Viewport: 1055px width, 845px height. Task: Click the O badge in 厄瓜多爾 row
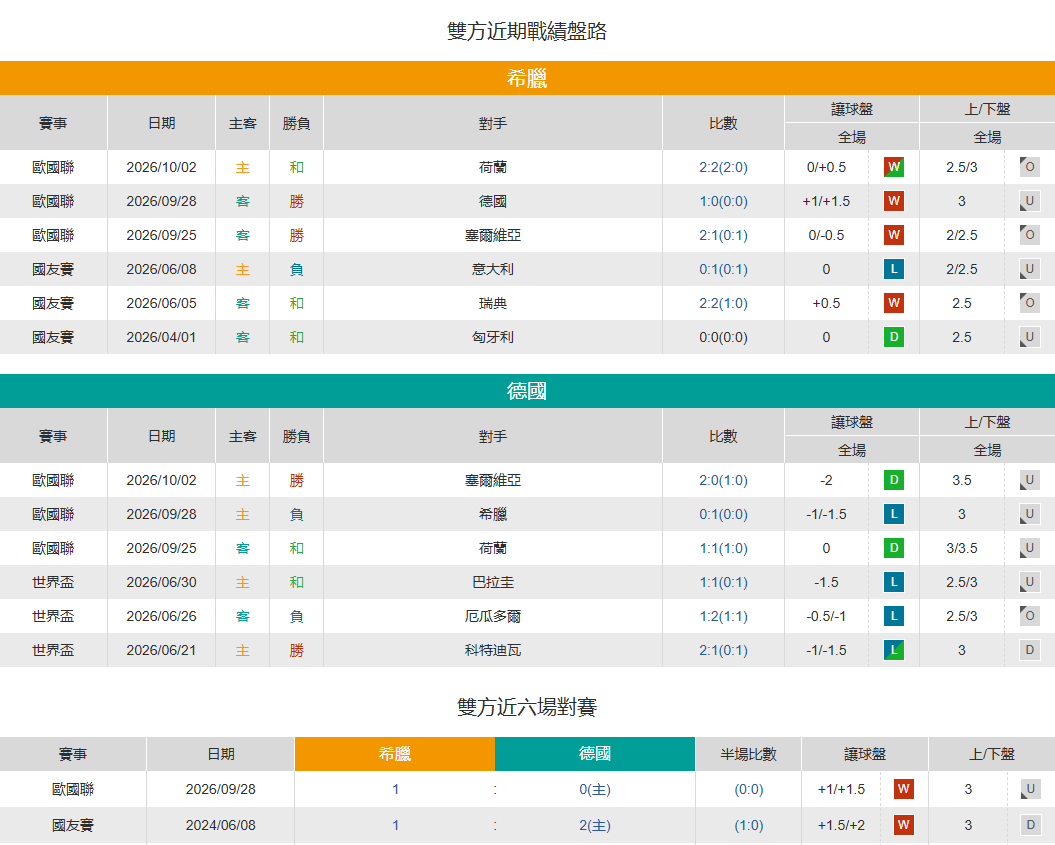click(x=1029, y=616)
